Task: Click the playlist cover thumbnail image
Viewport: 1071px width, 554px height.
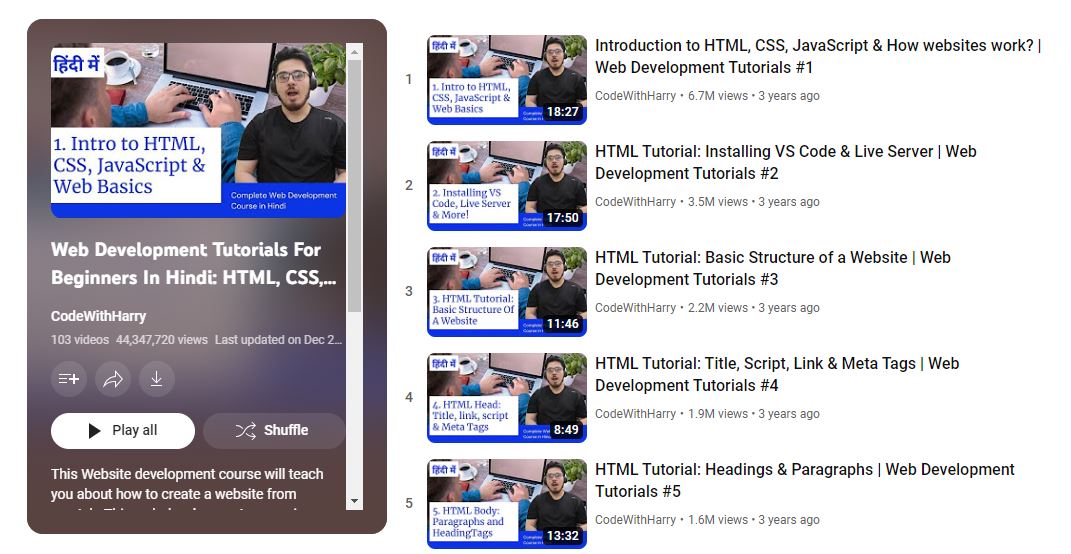Action: [198, 130]
